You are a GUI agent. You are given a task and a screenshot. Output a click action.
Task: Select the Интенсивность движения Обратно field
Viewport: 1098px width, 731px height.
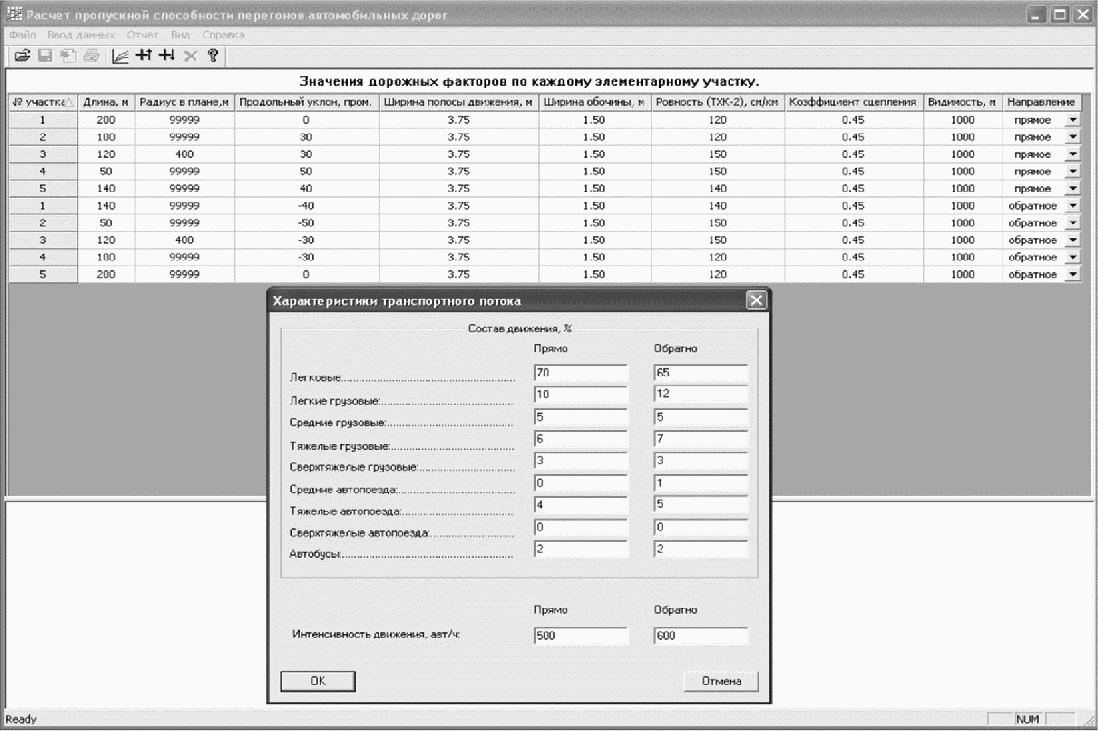coord(700,636)
